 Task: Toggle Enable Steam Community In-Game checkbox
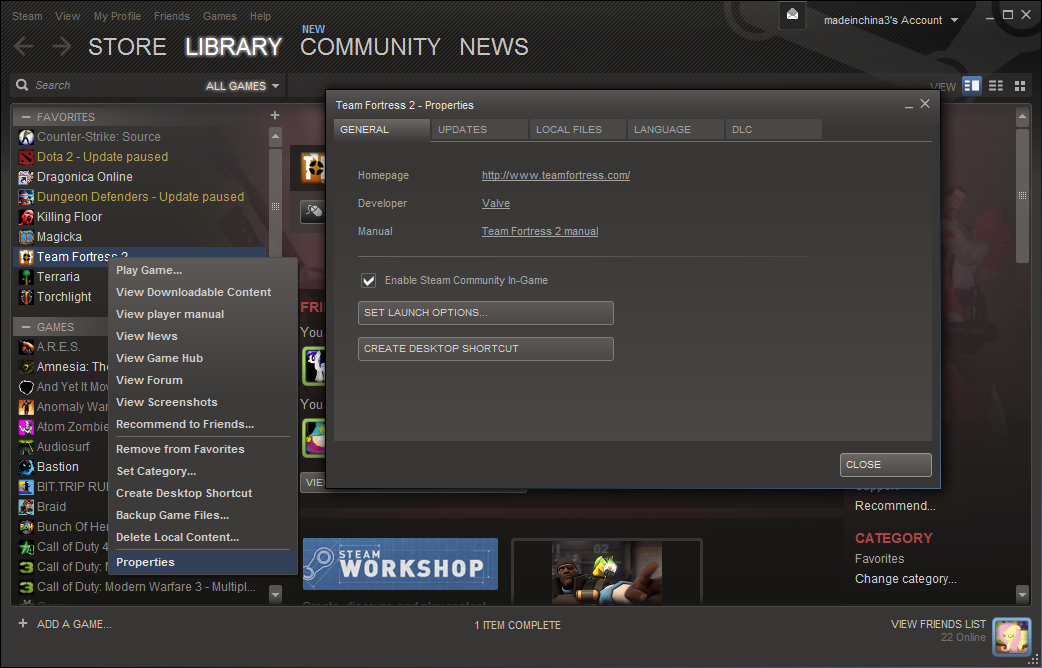(x=368, y=280)
